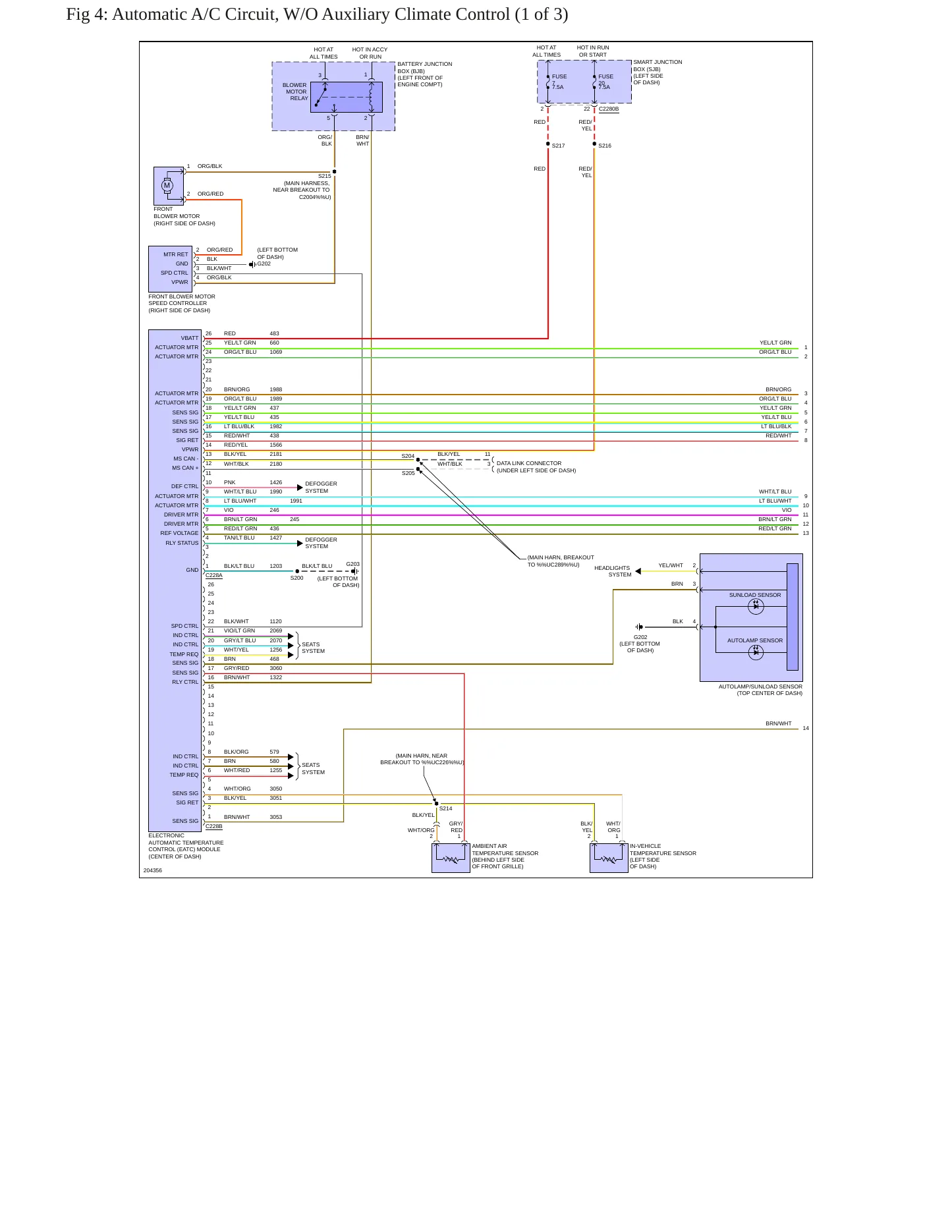Click the S216 splice dot
The height and width of the screenshot is (1232, 952).
coord(594,144)
